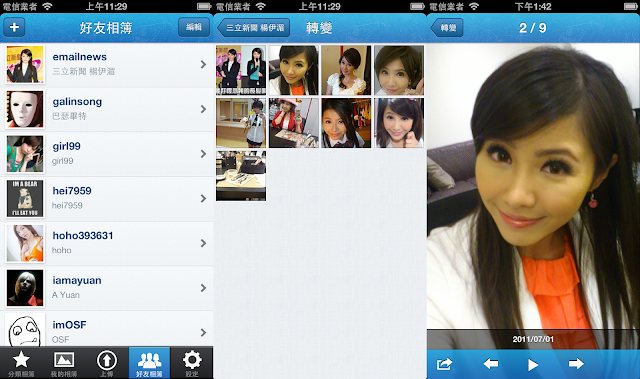Open the desk items photo thumbnail

241,176
